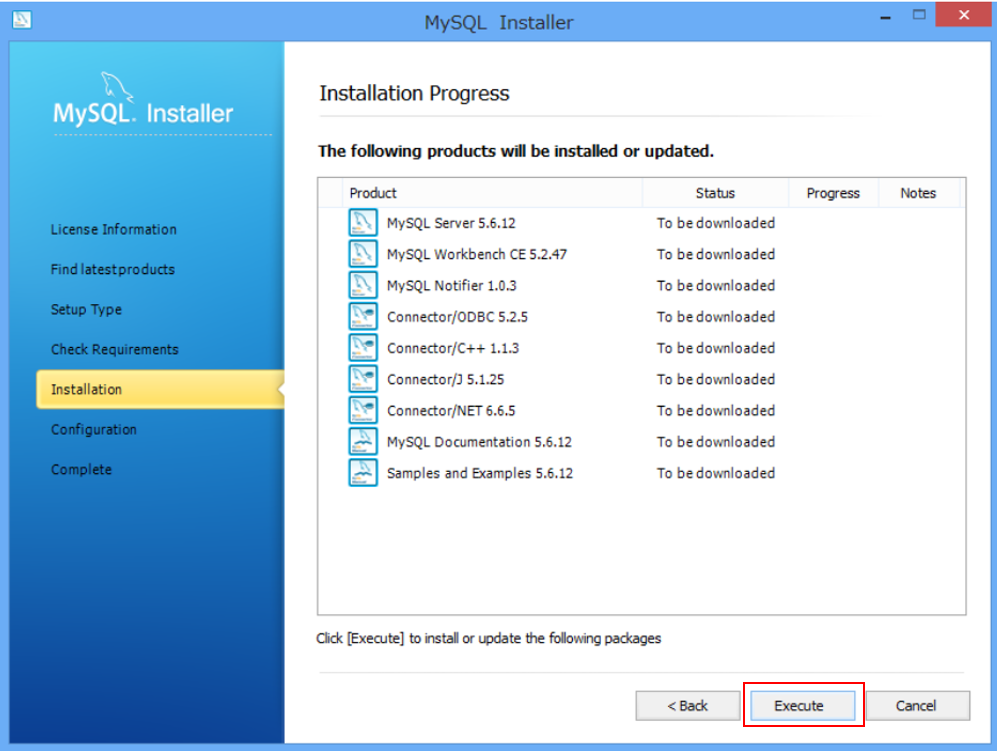The image size is (997, 751).
Task: Select the MySQL Notifier 1.0.3 row text
Action: coord(451,286)
